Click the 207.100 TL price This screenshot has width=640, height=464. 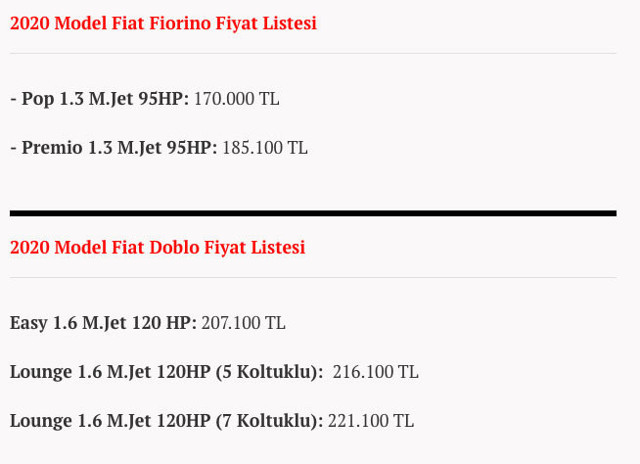pyautogui.click(x=243, y=323)
